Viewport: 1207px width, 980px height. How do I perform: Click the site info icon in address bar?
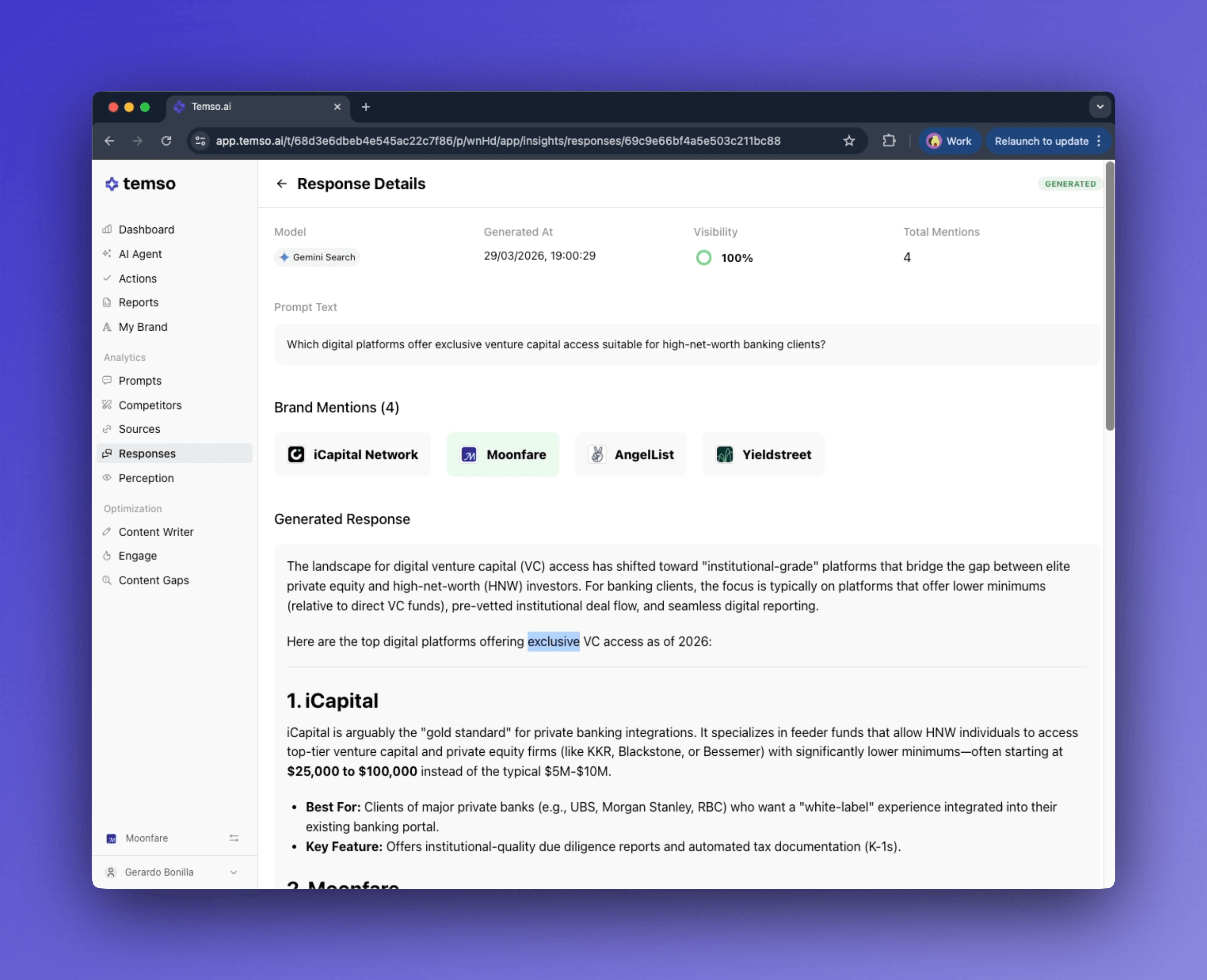click(201, 141)
